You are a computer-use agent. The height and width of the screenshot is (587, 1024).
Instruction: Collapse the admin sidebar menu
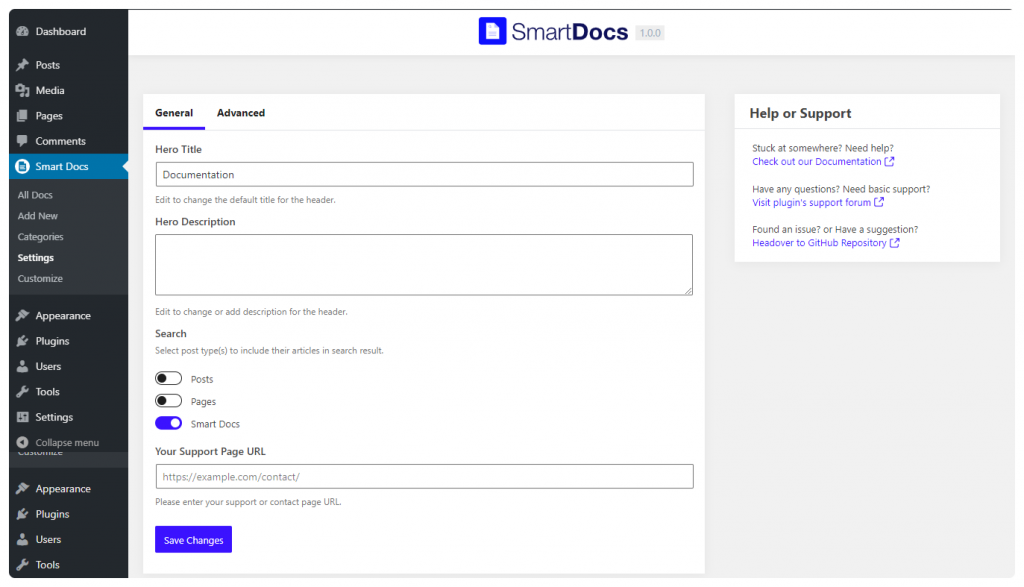point(58,443)
